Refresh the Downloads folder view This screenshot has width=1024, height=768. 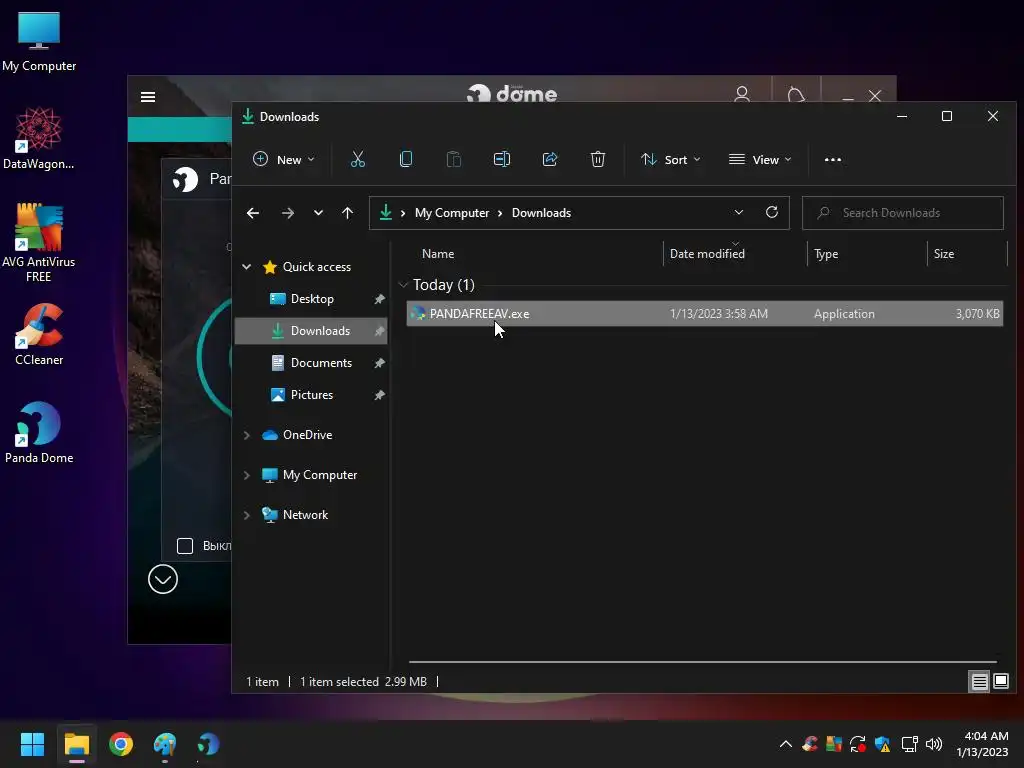pyautogui.click(x=771, y=212)
